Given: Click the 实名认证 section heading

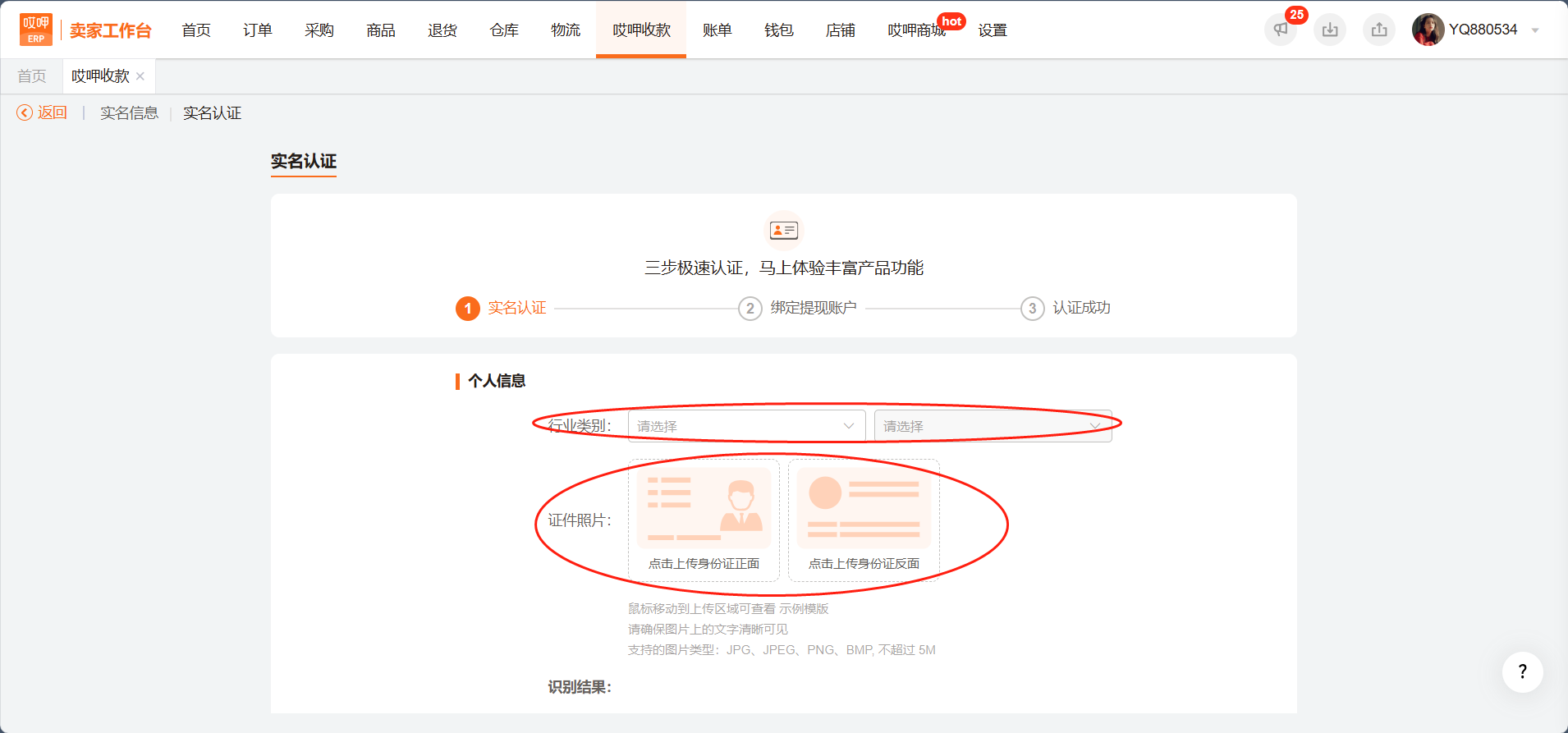Looking at the screenshot, I should click(x=304, y=161).
